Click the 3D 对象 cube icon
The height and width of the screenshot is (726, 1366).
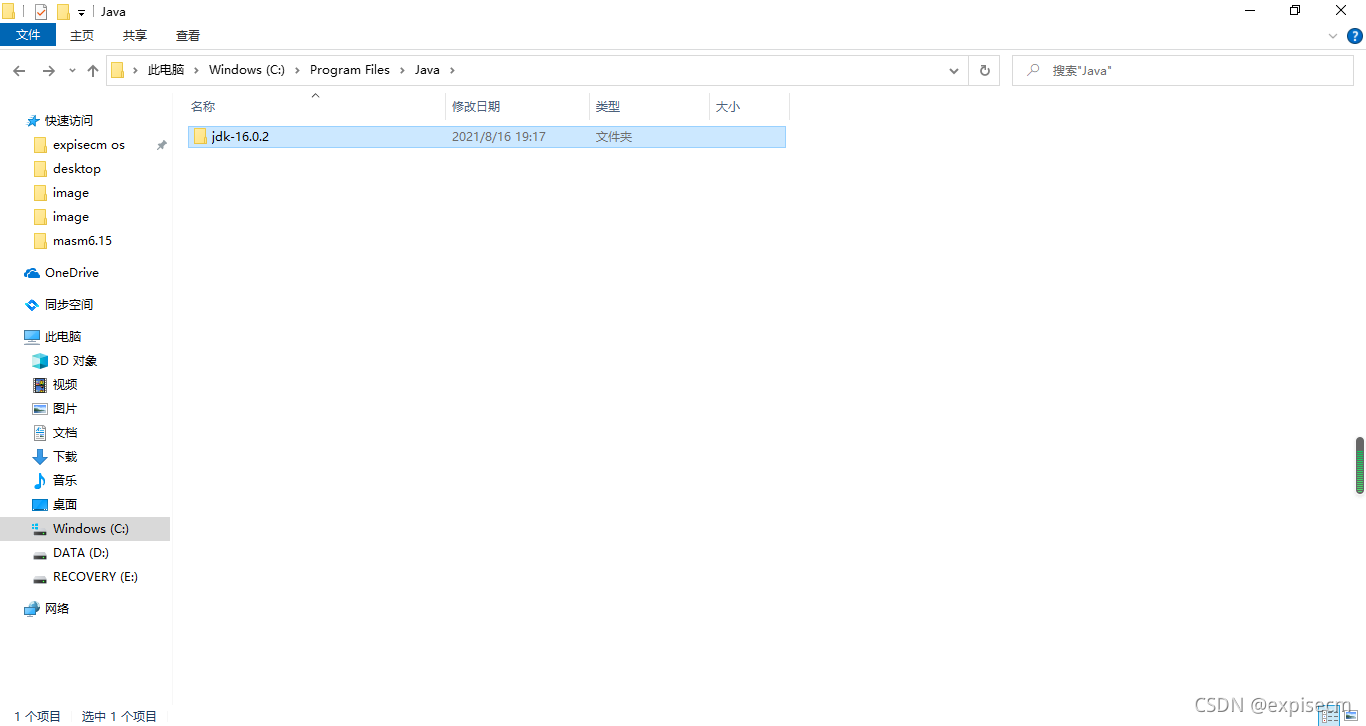coord(40,361)
